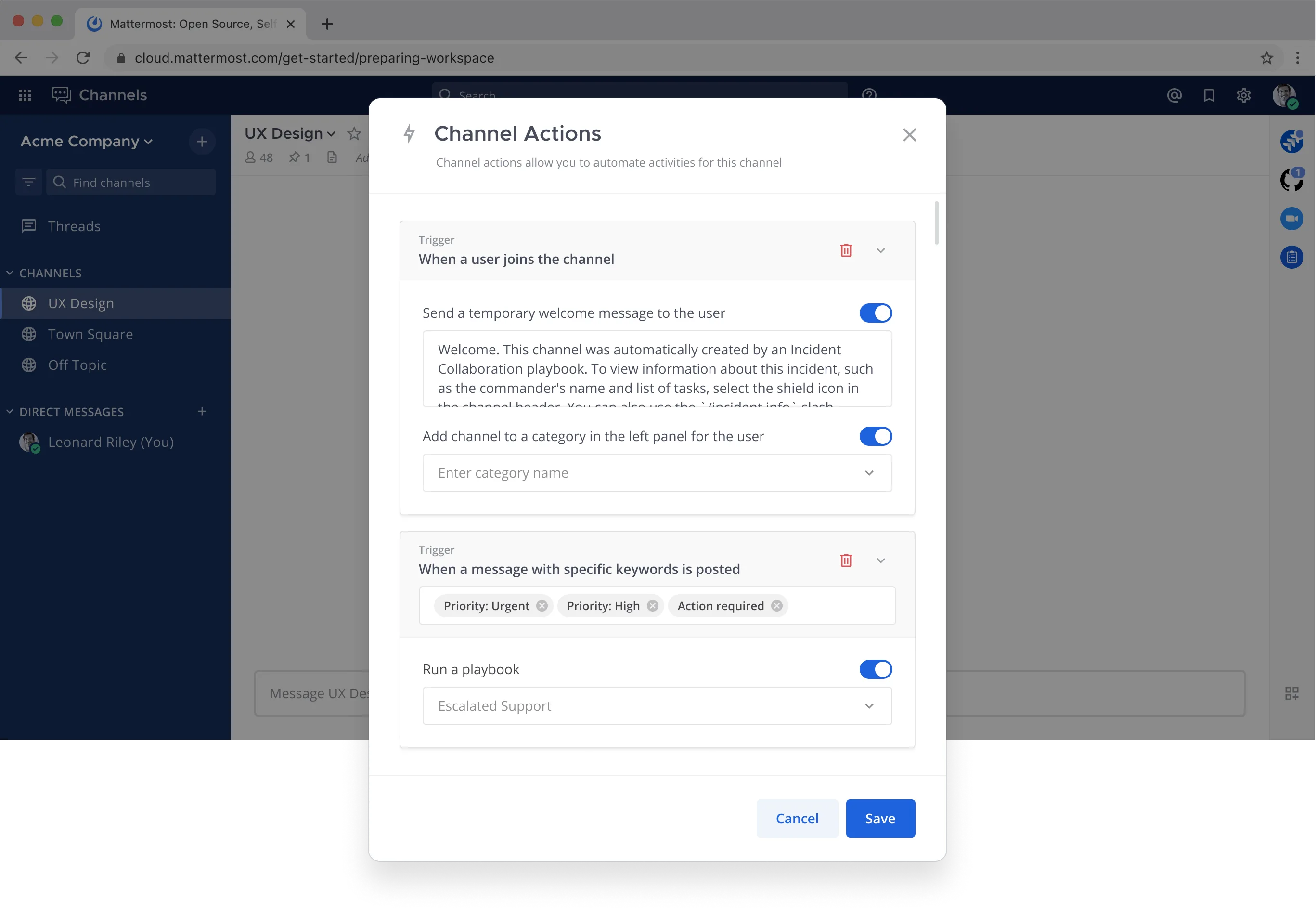Open the Jira app icon in sidebar
1316x912 pixels.
tap(1291, 141)
